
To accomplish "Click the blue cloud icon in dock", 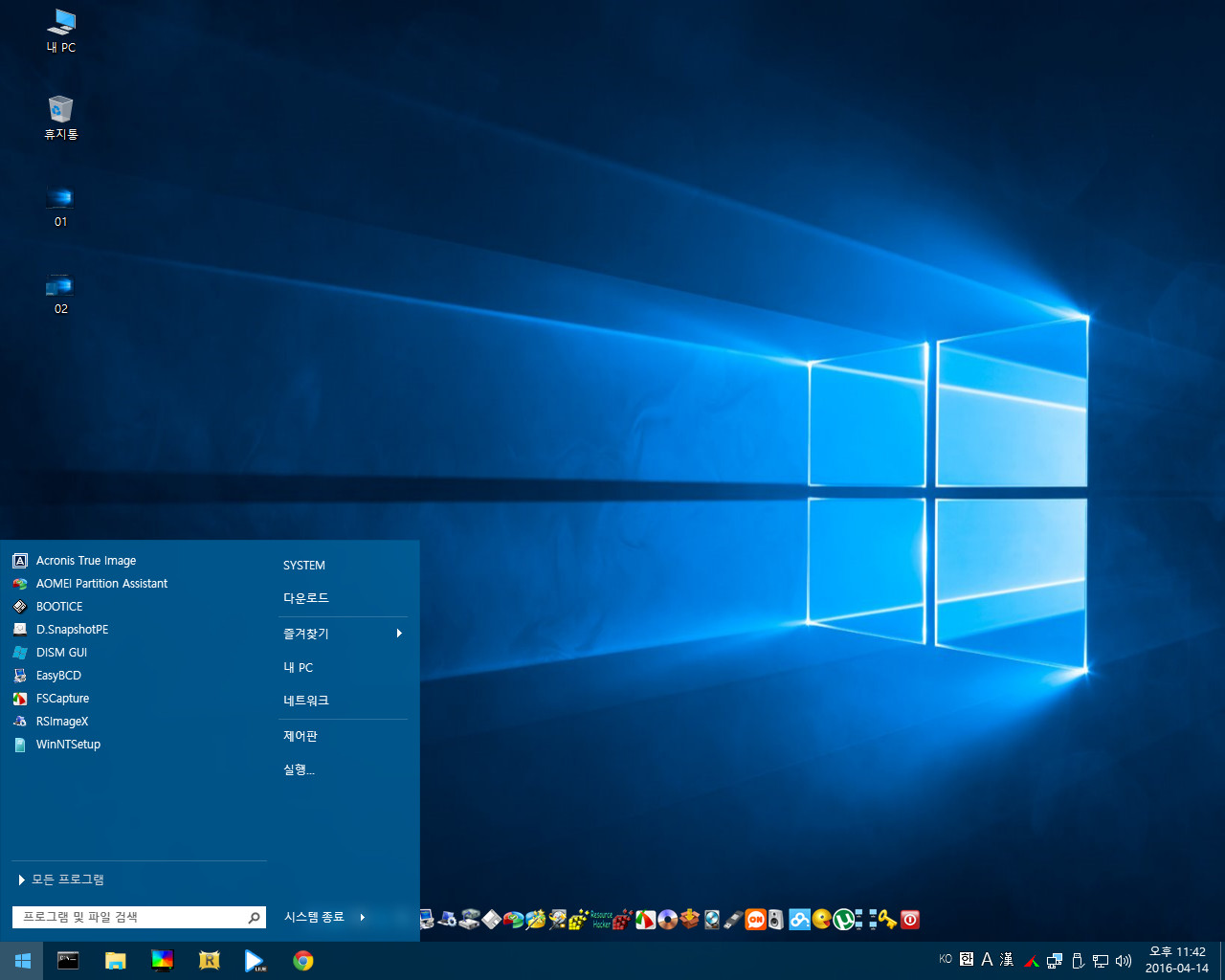I will [x=799, y=920].
